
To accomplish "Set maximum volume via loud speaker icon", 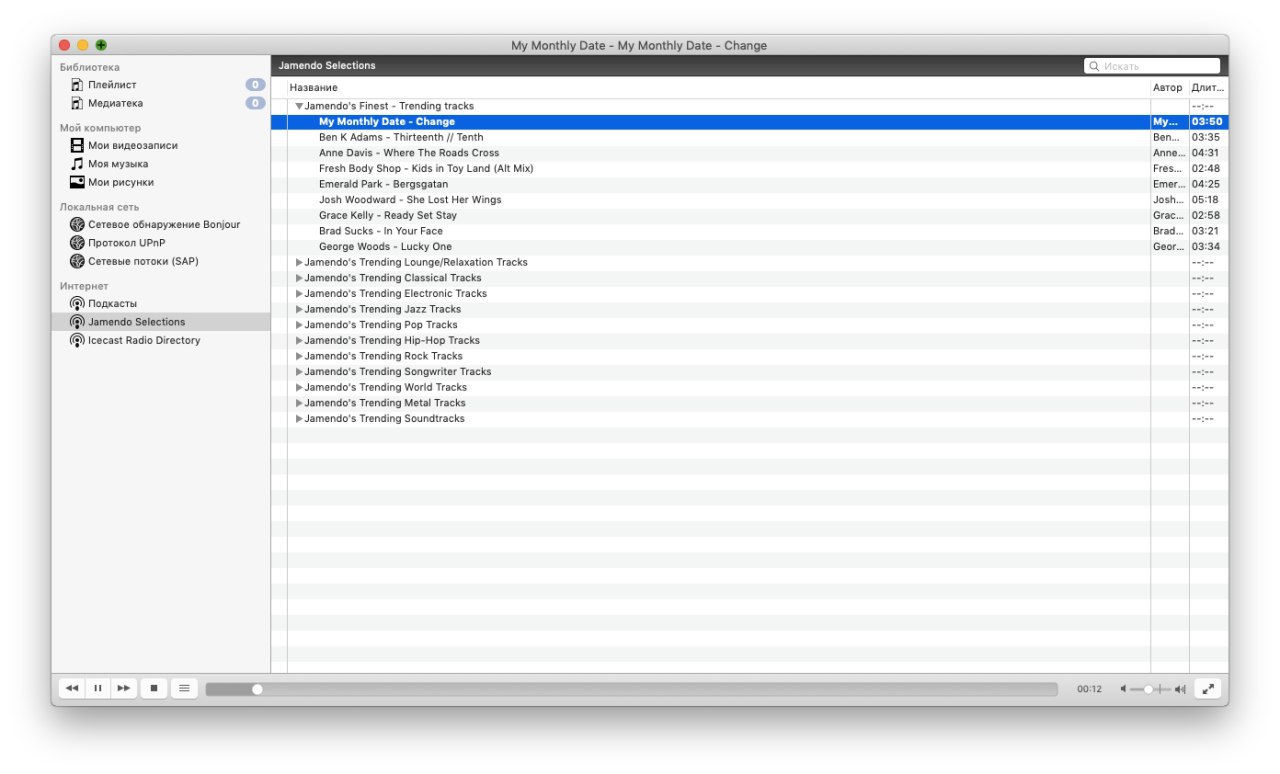I will tap(1180, 689).
